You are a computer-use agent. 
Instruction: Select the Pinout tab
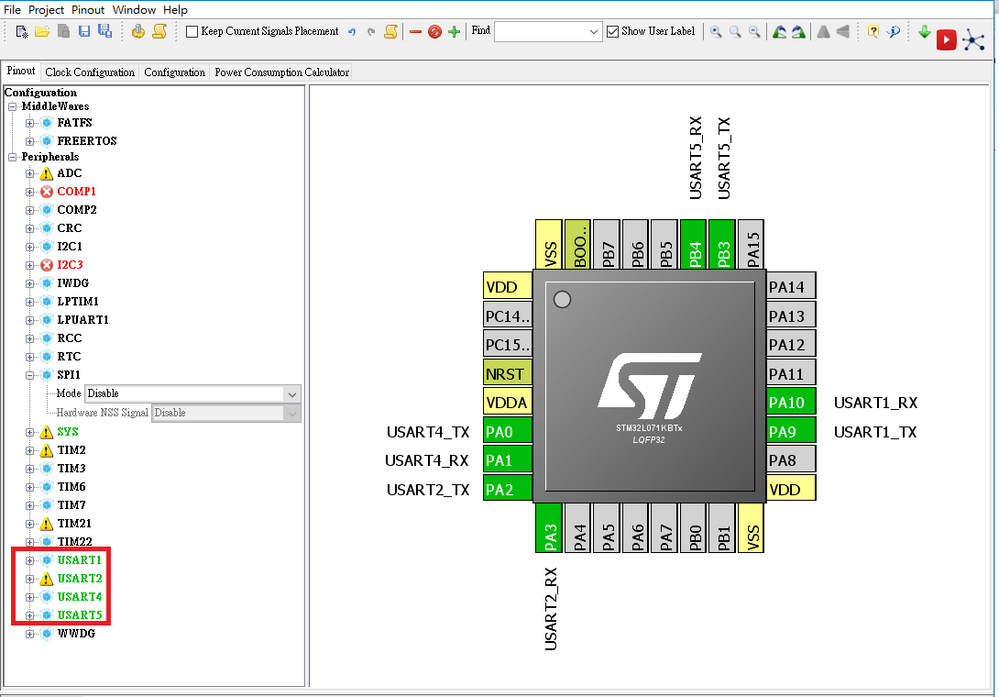21,71
